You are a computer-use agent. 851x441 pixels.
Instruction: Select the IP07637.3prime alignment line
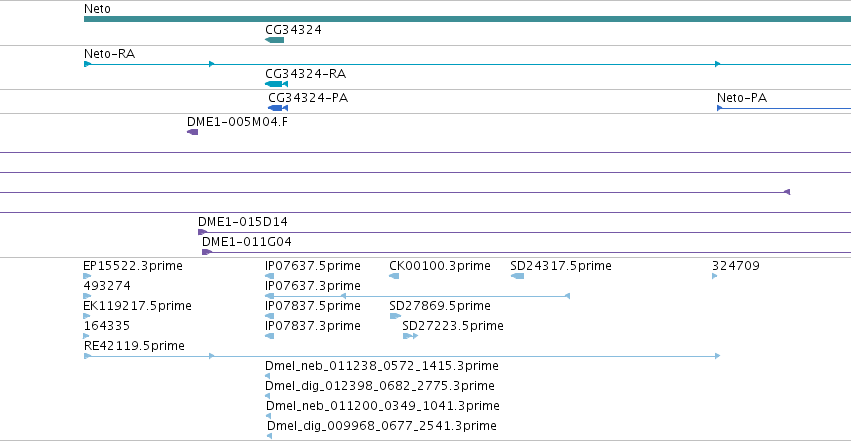click(x=417, y=296)
